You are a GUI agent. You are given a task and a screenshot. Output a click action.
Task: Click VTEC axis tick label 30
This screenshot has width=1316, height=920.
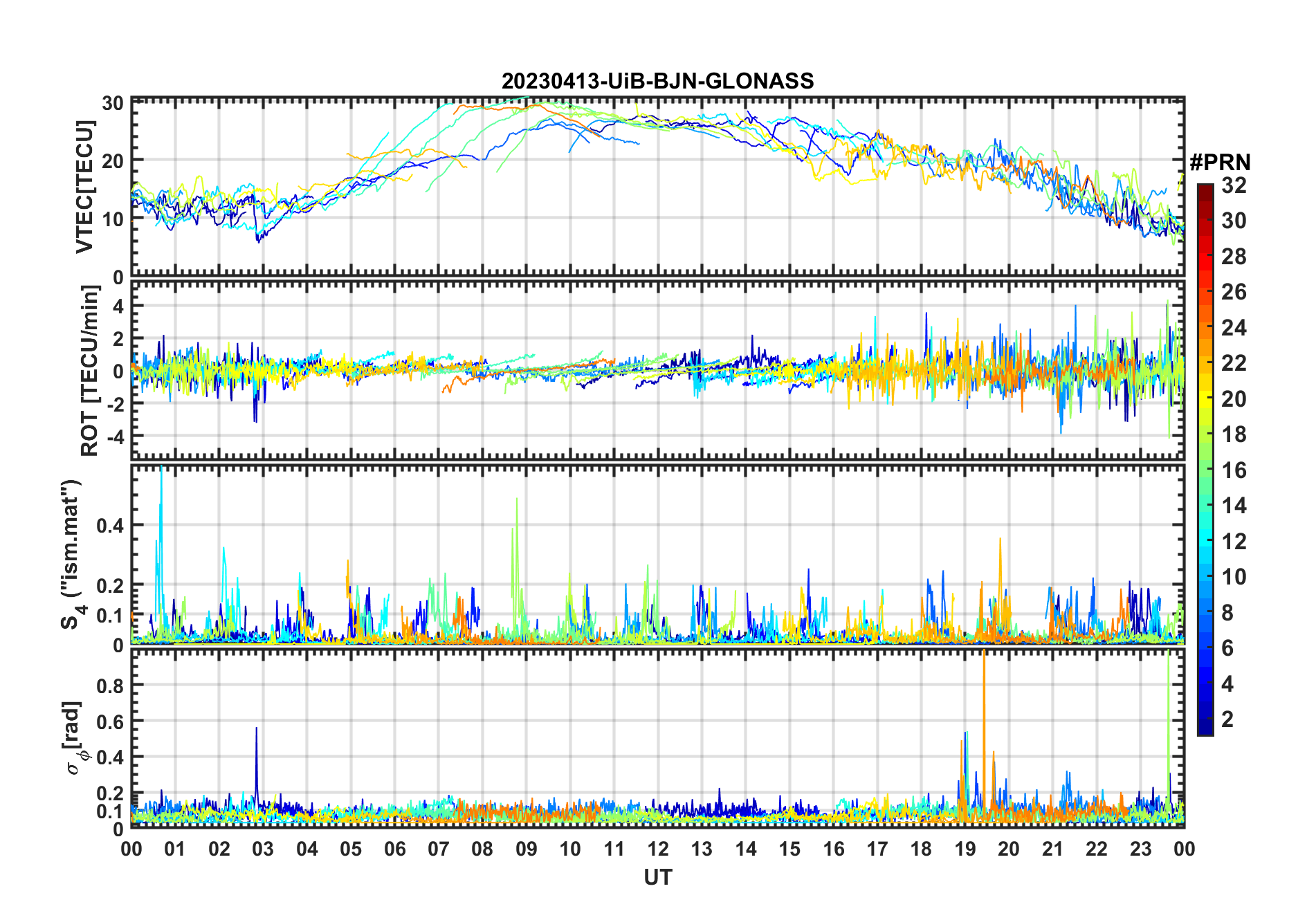point(113,104)
